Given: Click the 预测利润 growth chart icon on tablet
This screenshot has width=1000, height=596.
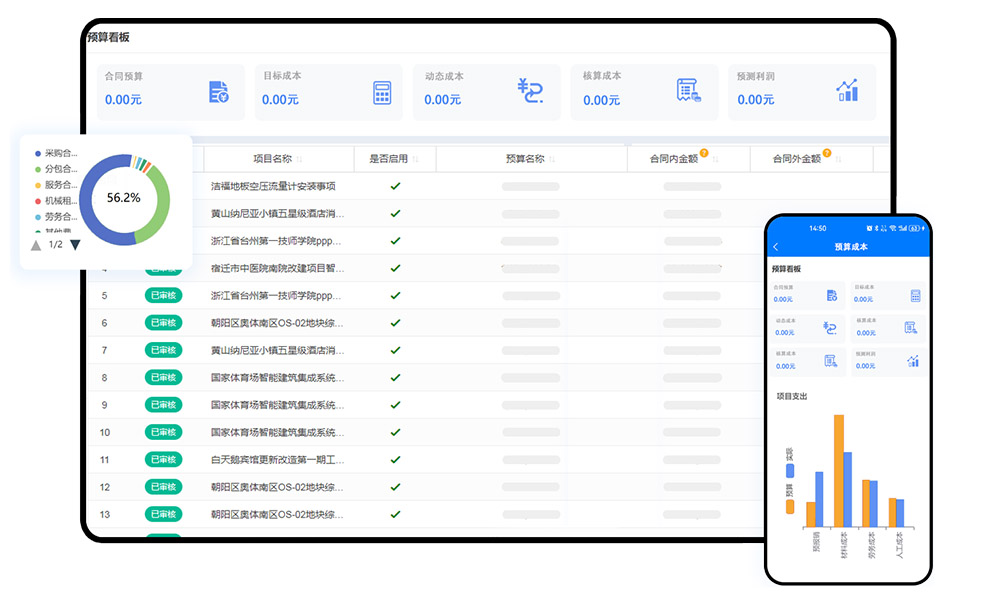Looking at the screenshot, I should click(848, 91).
